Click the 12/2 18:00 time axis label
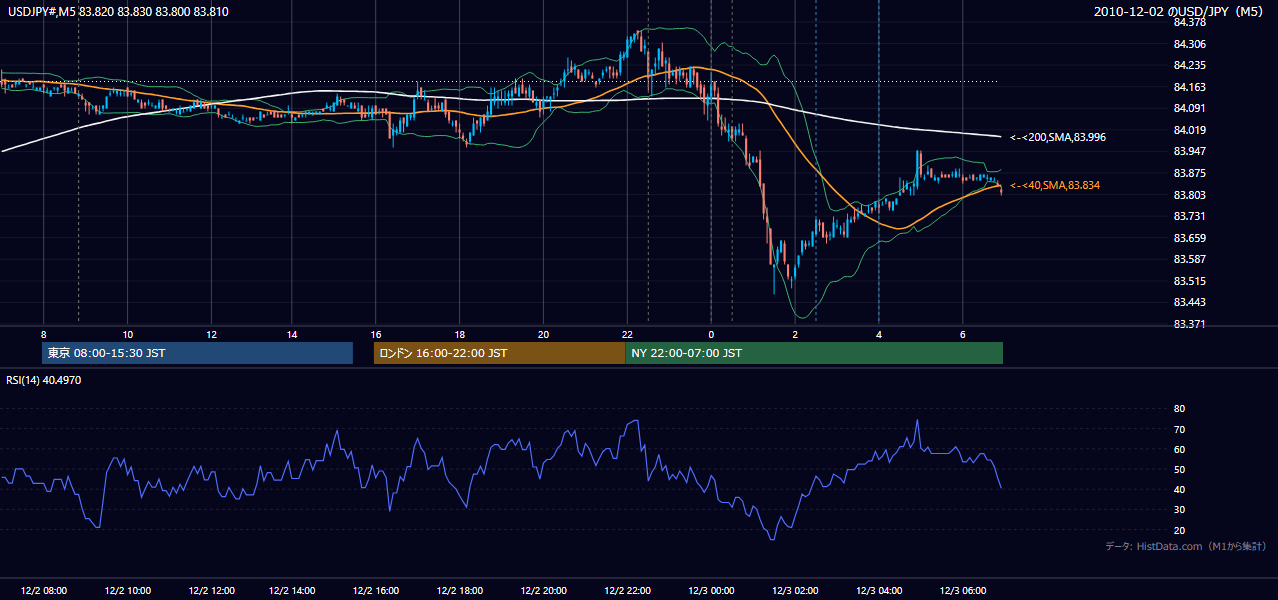Viewport: 1278px width, 600px height. [x=461, y=590]
